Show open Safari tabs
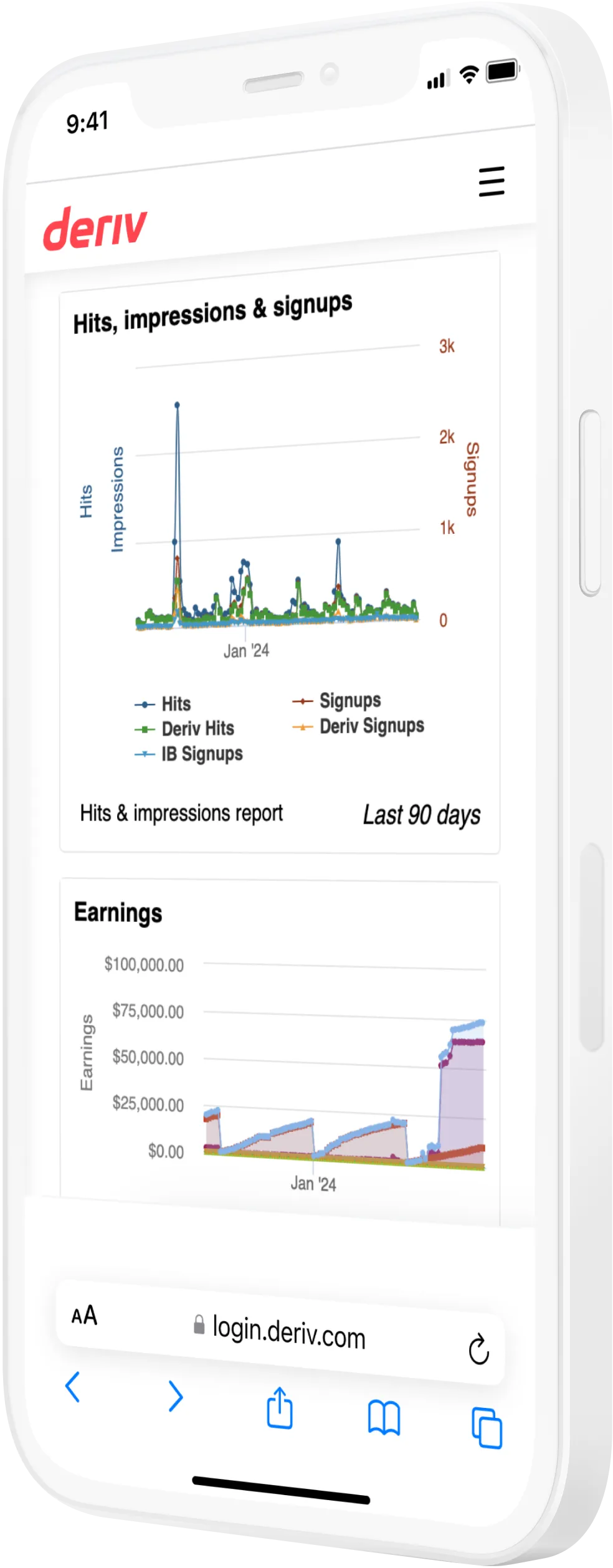The image size is (613, 1568). click(x=487, y=1428)
